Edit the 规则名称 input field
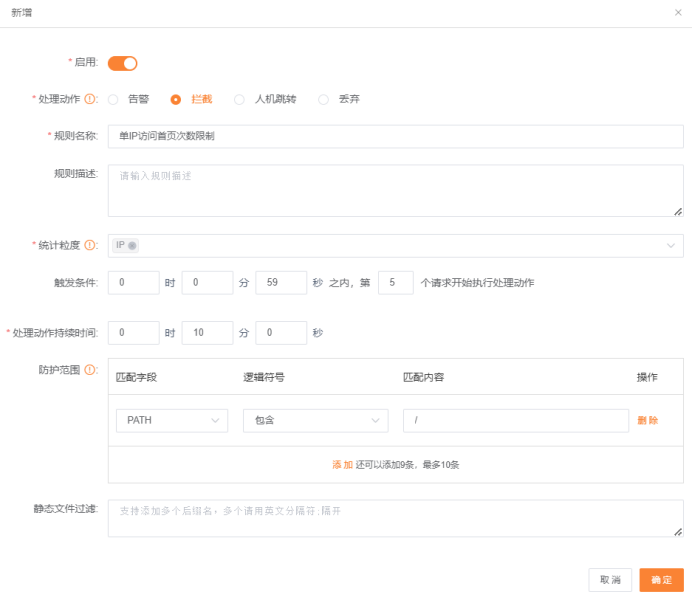This screenshot has width=692, height=600. pyautogui.click(x=395, y=136)
